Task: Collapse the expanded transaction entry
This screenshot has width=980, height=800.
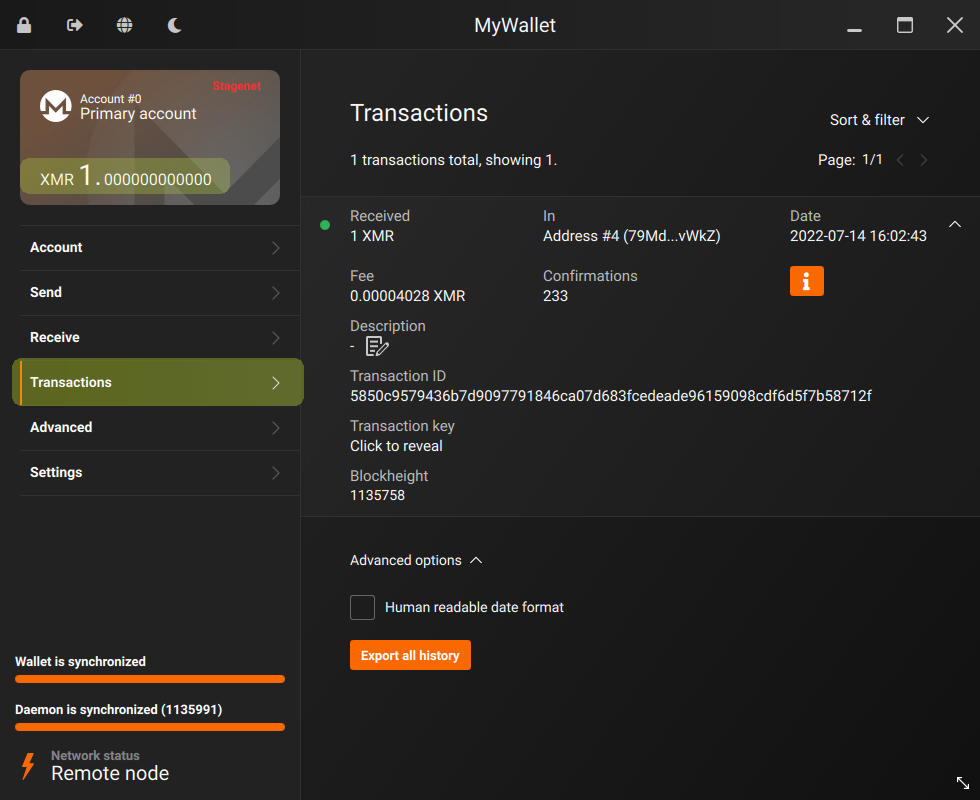Action: pyautogui.click(x=954, y=225)
